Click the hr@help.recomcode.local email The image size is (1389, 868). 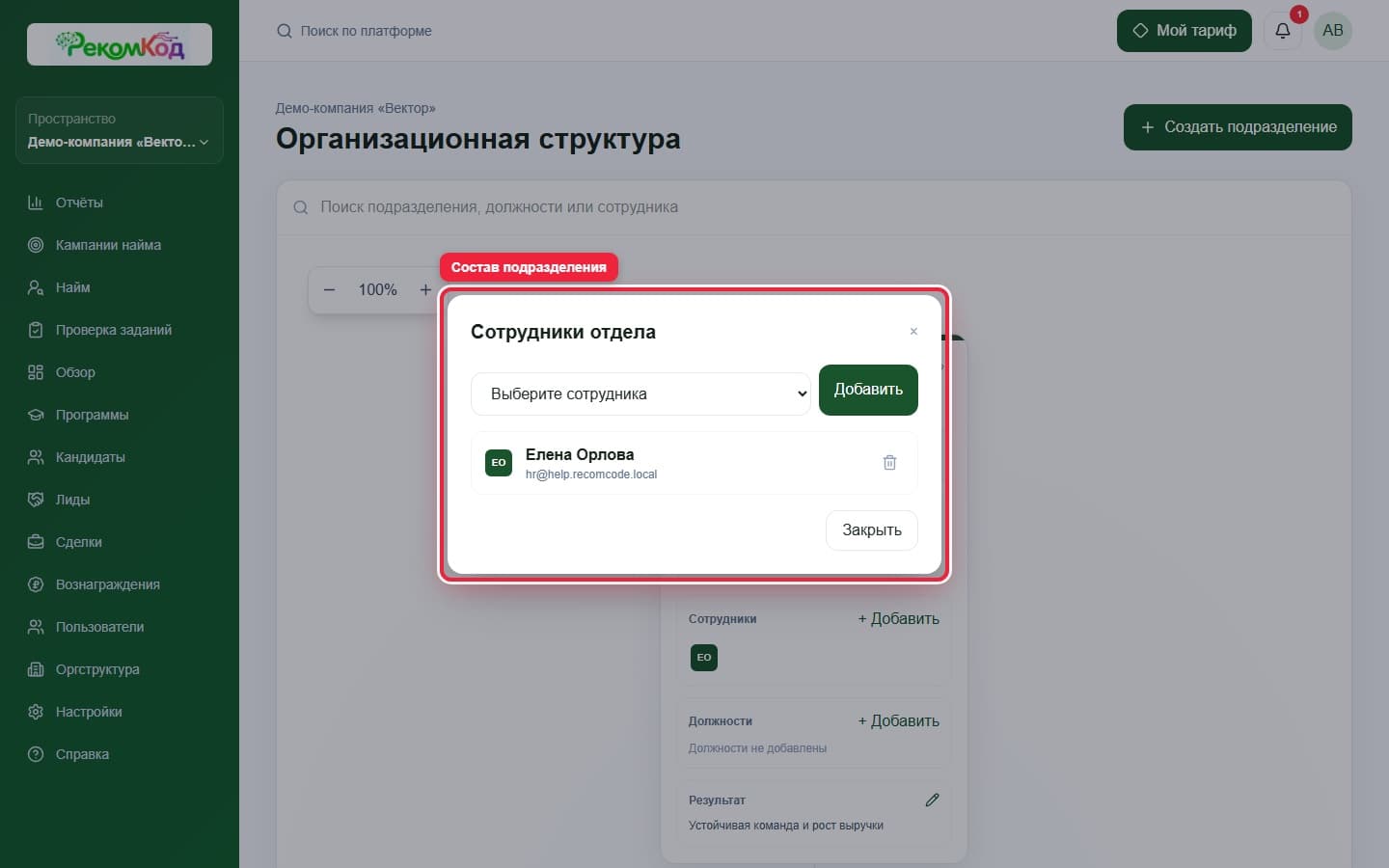(x=591, y=475)
